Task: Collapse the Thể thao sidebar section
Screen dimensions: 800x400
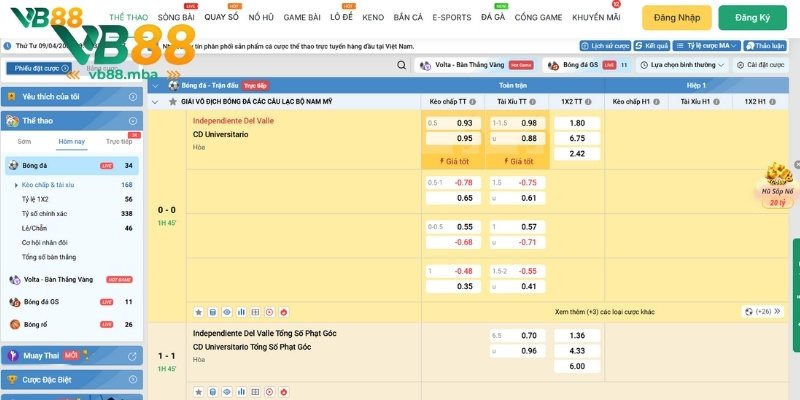Action: [x=132, y=121]
